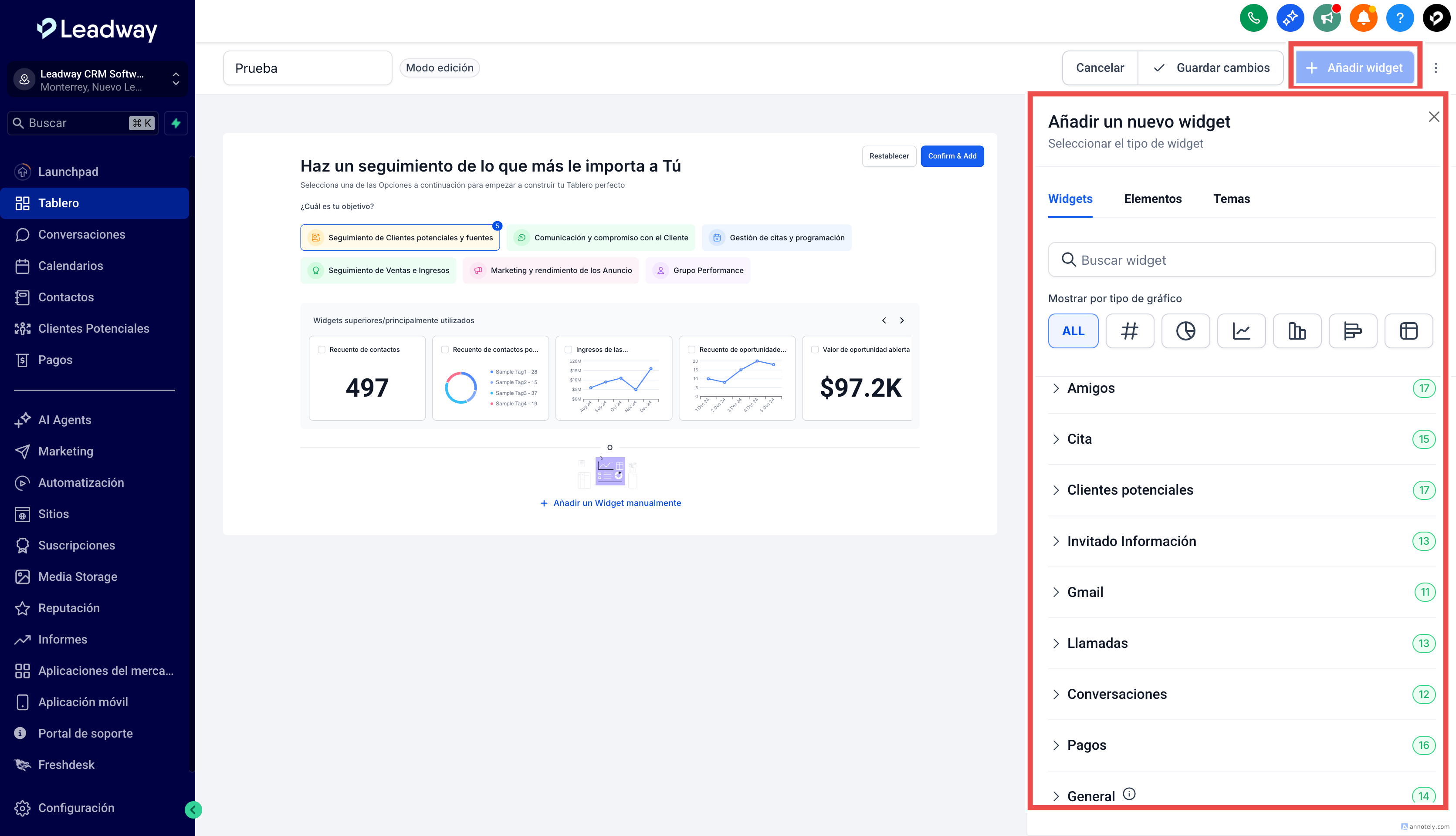Check the Recuento de contactos widget checkbox

pyautogui.click(x=322, y=349)
